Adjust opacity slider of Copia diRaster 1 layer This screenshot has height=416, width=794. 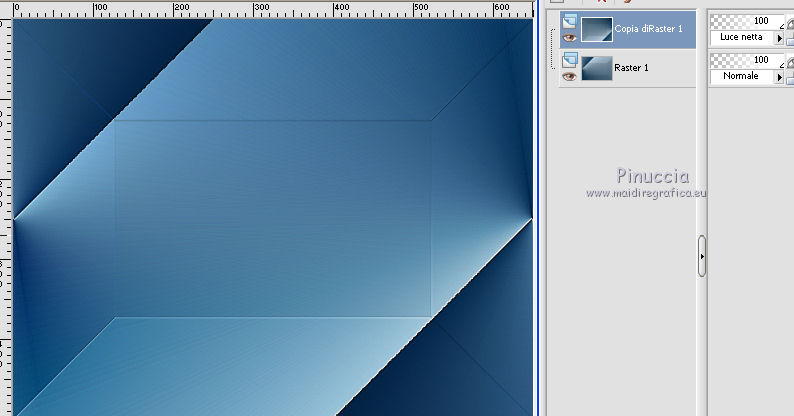(746, 21)
